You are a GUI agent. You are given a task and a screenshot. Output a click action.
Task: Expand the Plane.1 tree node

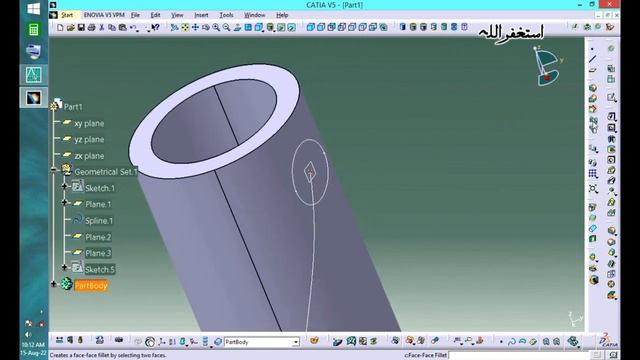pos(64,202)
